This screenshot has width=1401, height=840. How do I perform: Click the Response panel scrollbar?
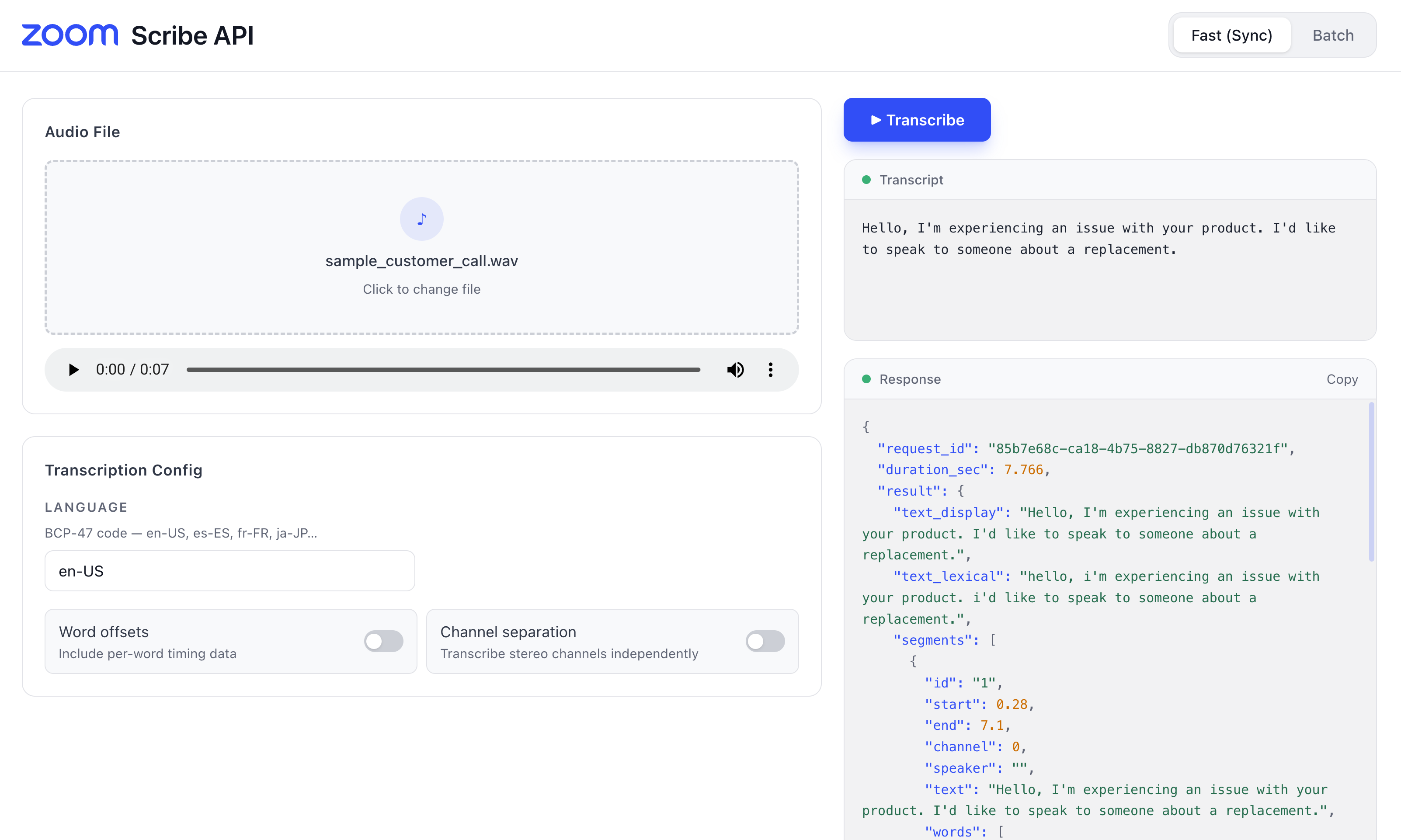(1372, 481)
